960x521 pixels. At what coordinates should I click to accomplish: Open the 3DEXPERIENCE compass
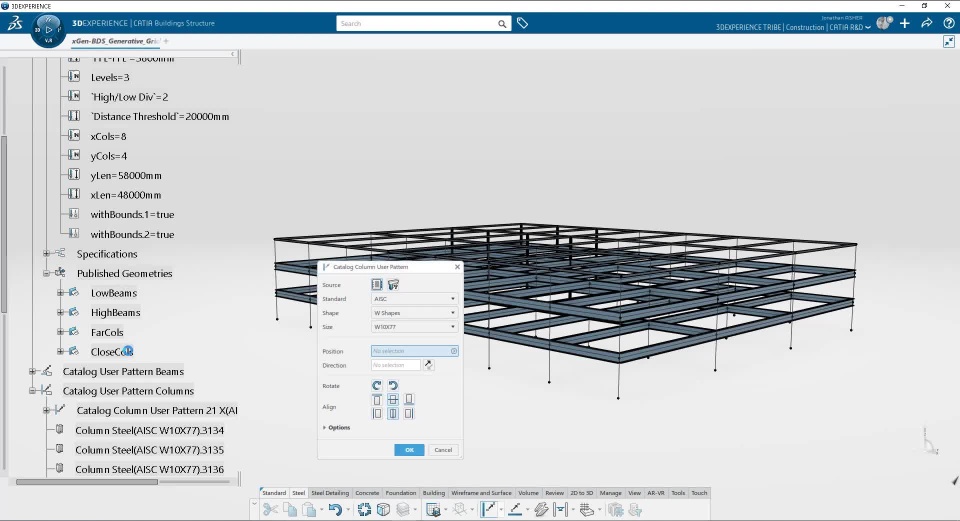[48, 29]
